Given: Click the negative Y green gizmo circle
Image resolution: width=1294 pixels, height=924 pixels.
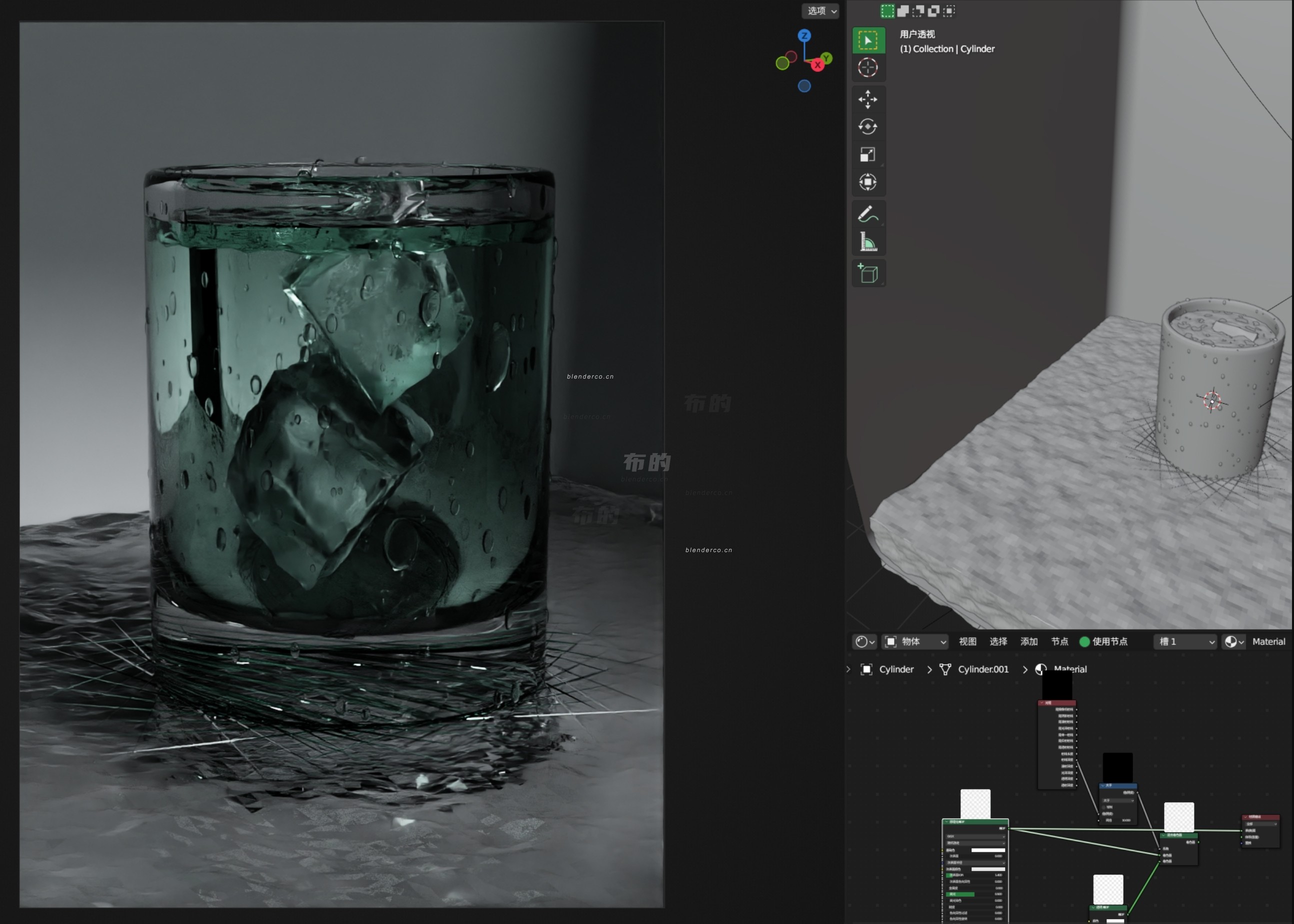Looking at the screenshot, I should (x=782, y=63).
